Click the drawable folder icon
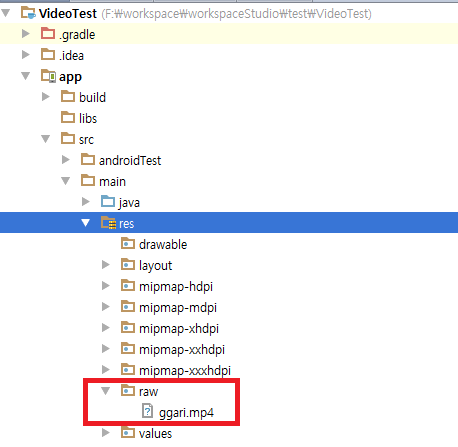The width and height of the screenshot is (458, 447). click(x=128, y=243)
